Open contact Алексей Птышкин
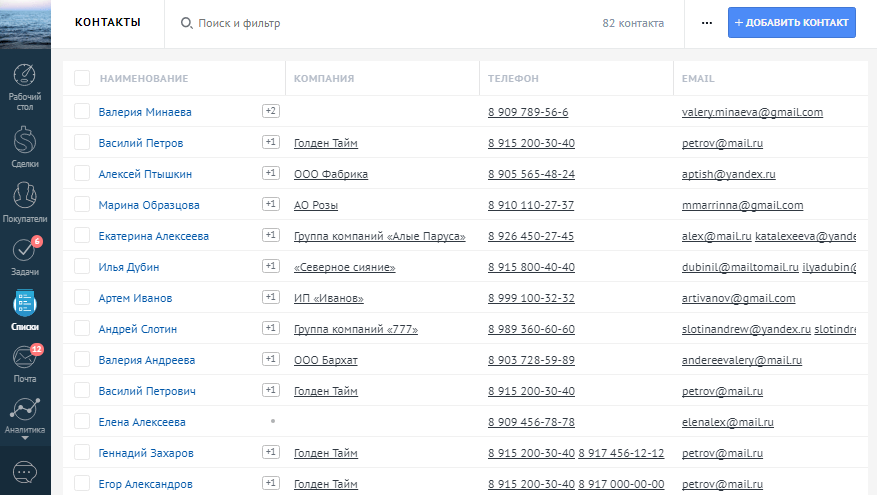Screen dimensions: 877x495 [145, 174]
